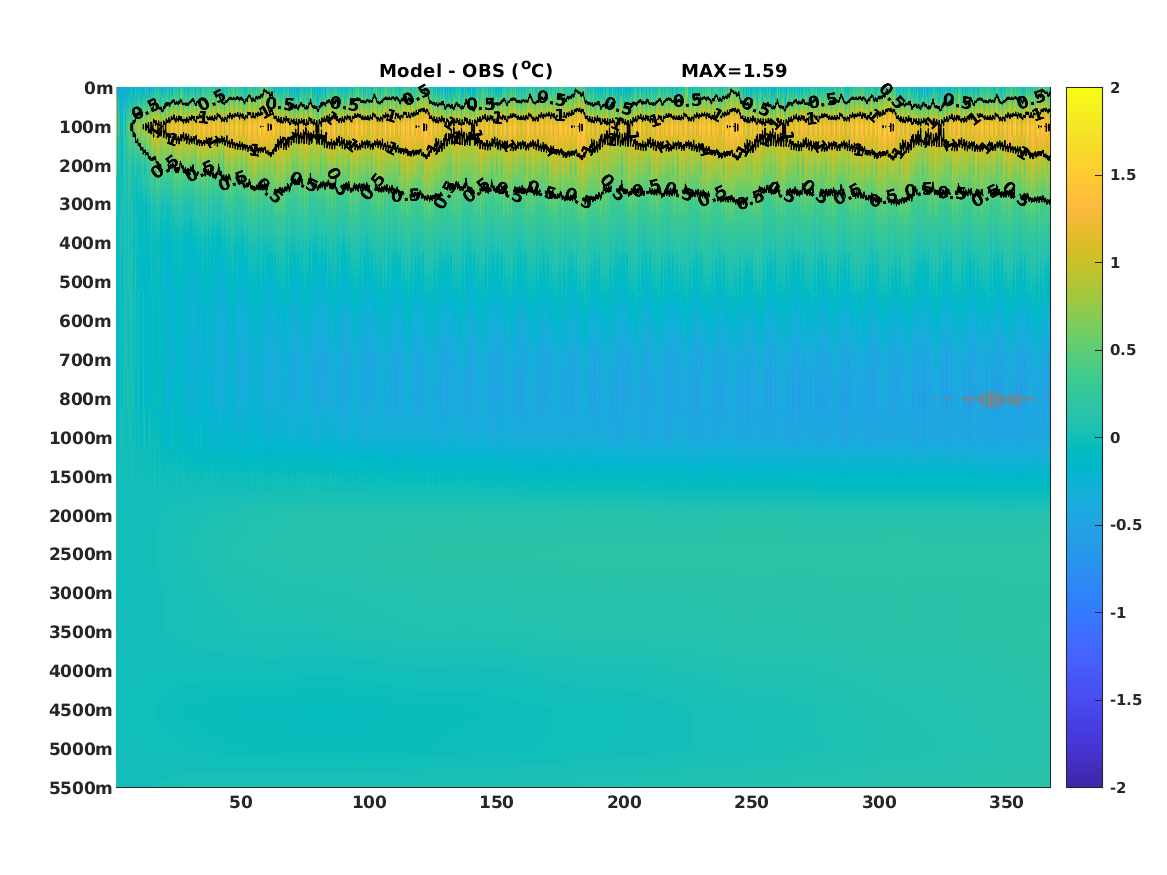Click the colorbar tick label '-2'

[x=1118, y=788]
